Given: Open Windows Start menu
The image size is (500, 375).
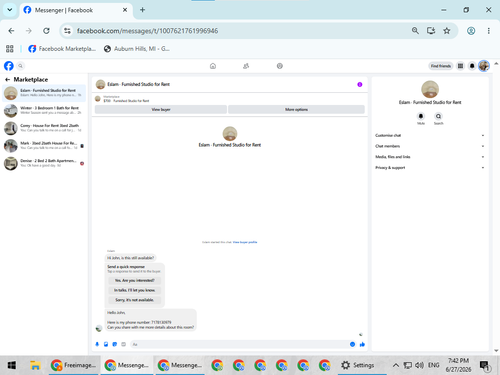Looking at the screenshot, I should (12, 365).
